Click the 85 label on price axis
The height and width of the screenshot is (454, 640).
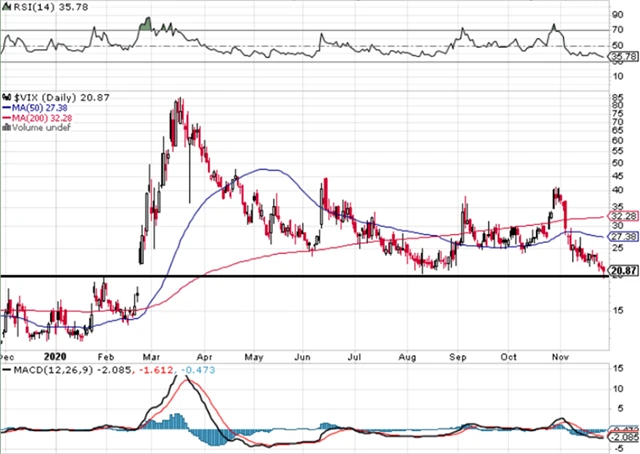tap(616, 98)
